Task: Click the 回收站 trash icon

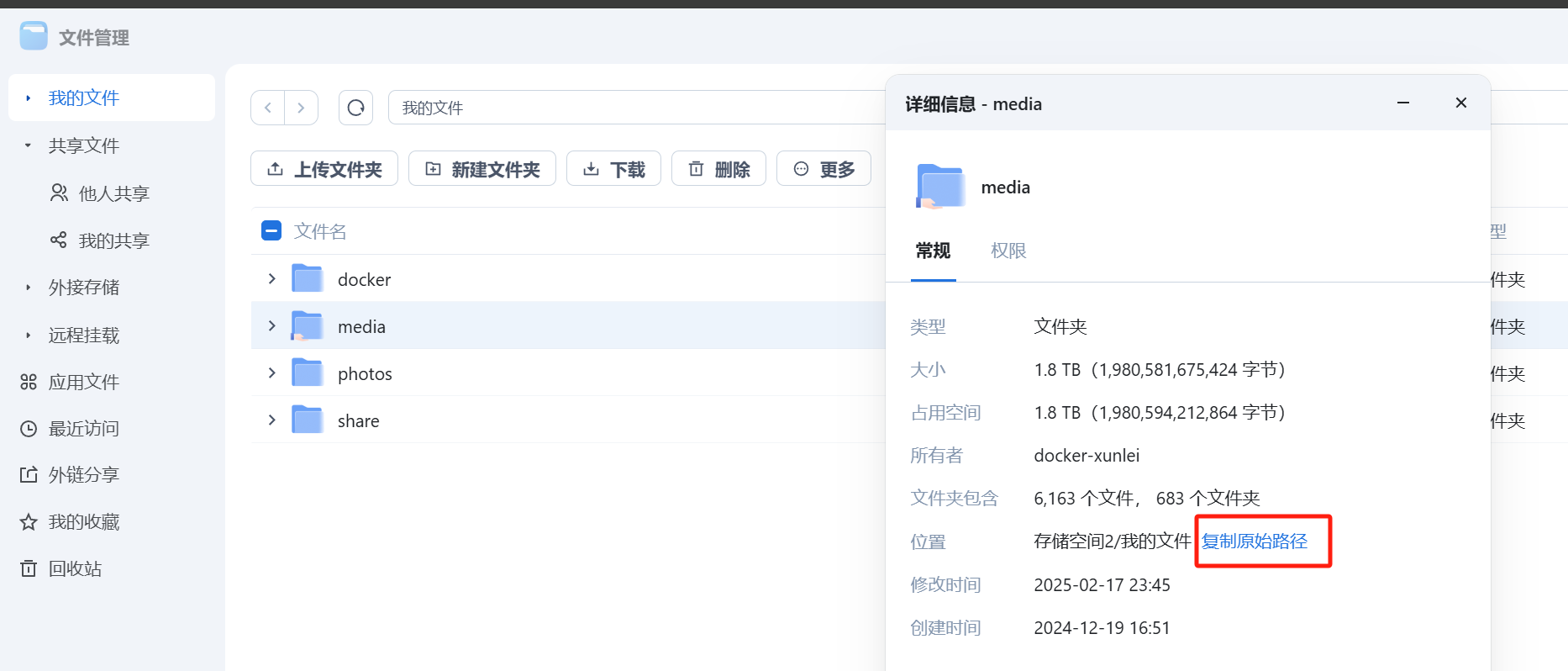Action: click(29, 569)
